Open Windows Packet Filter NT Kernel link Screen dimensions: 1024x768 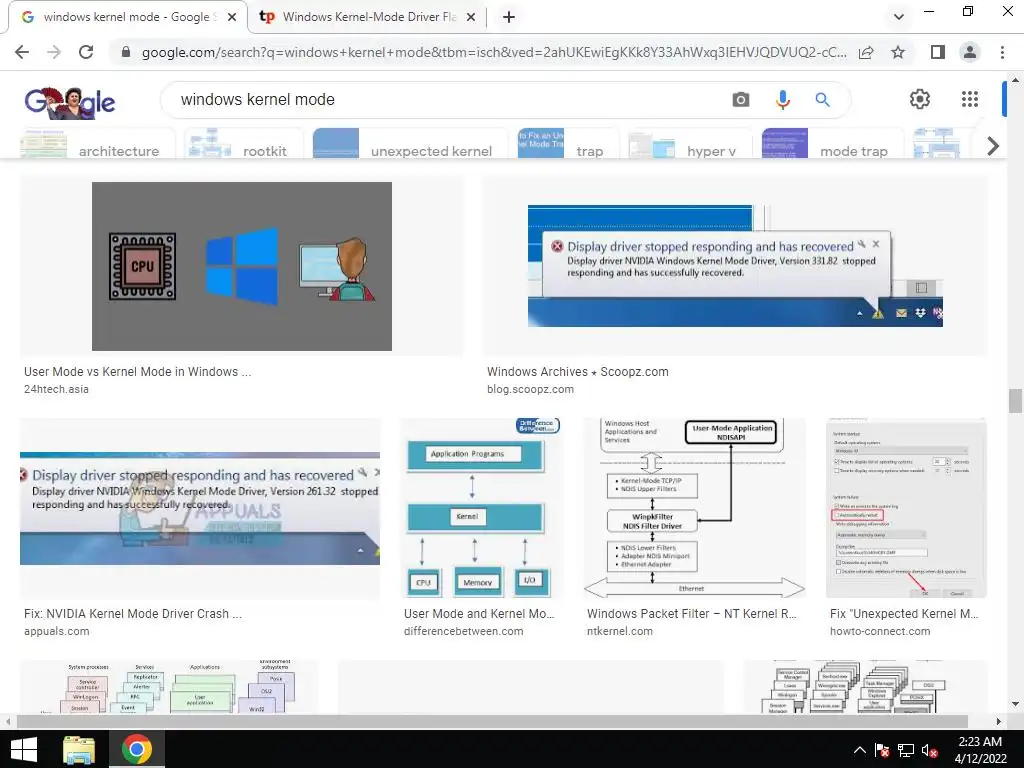(692, 614)
